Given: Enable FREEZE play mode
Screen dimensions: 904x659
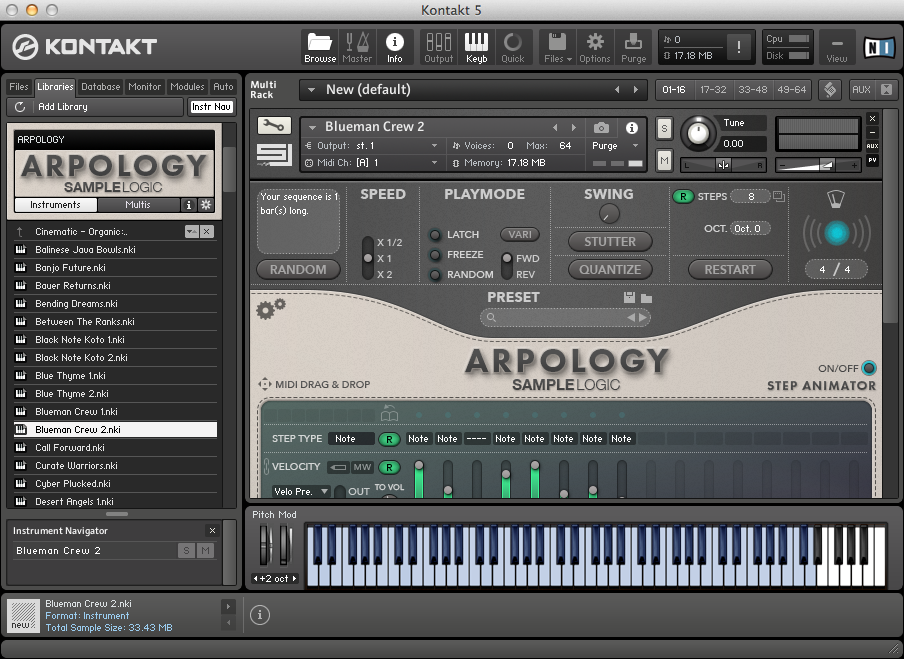Looking at the screenshot, I should 435,255.
